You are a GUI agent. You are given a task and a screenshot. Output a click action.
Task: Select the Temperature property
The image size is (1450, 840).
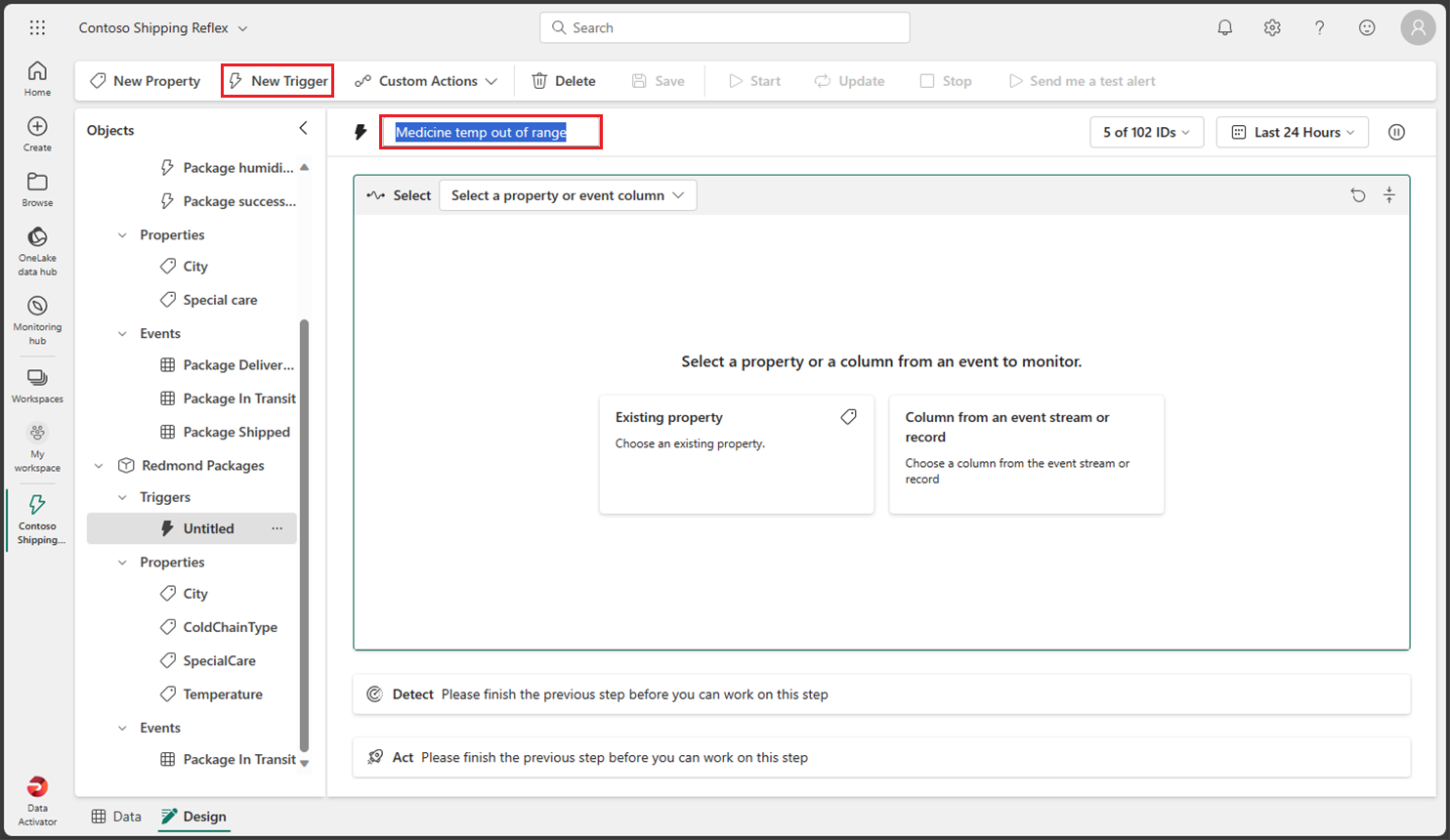[223, 694]
